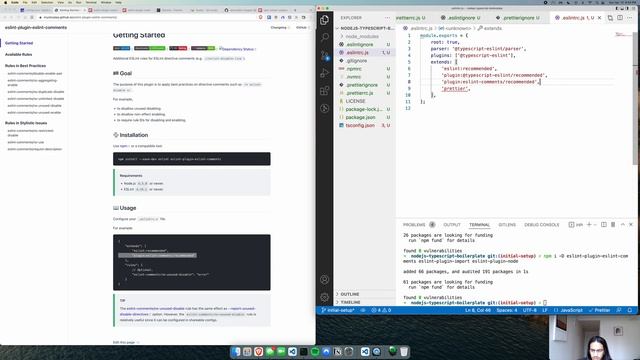This screenshot has width=640, height=360.
Task: Click the LF end-of-line status item
Action: pyautogui.click(x=544, y=310)
